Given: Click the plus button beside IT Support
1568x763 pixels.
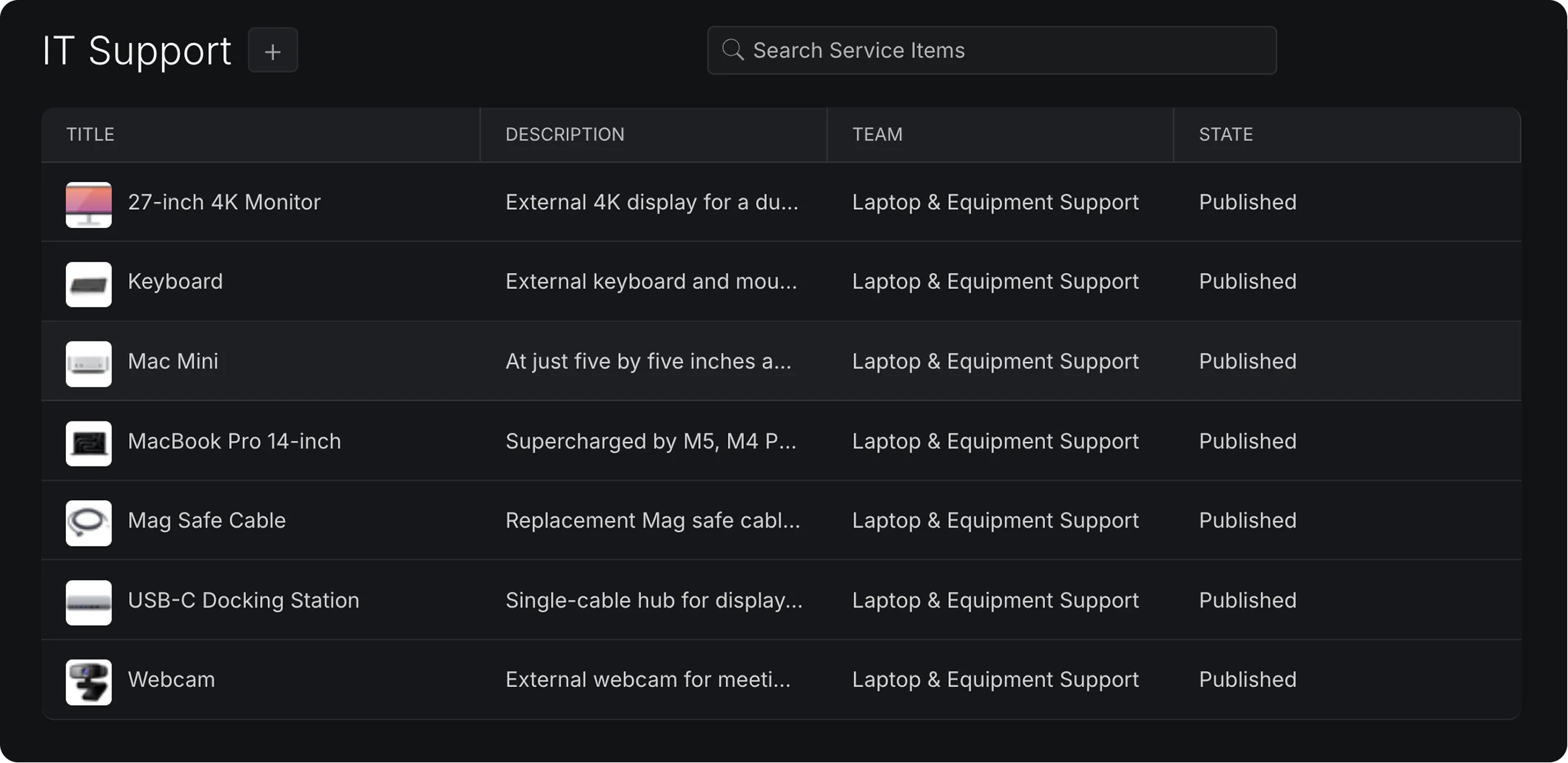Looking at the screenshot, I should click(x=272, y=50).
